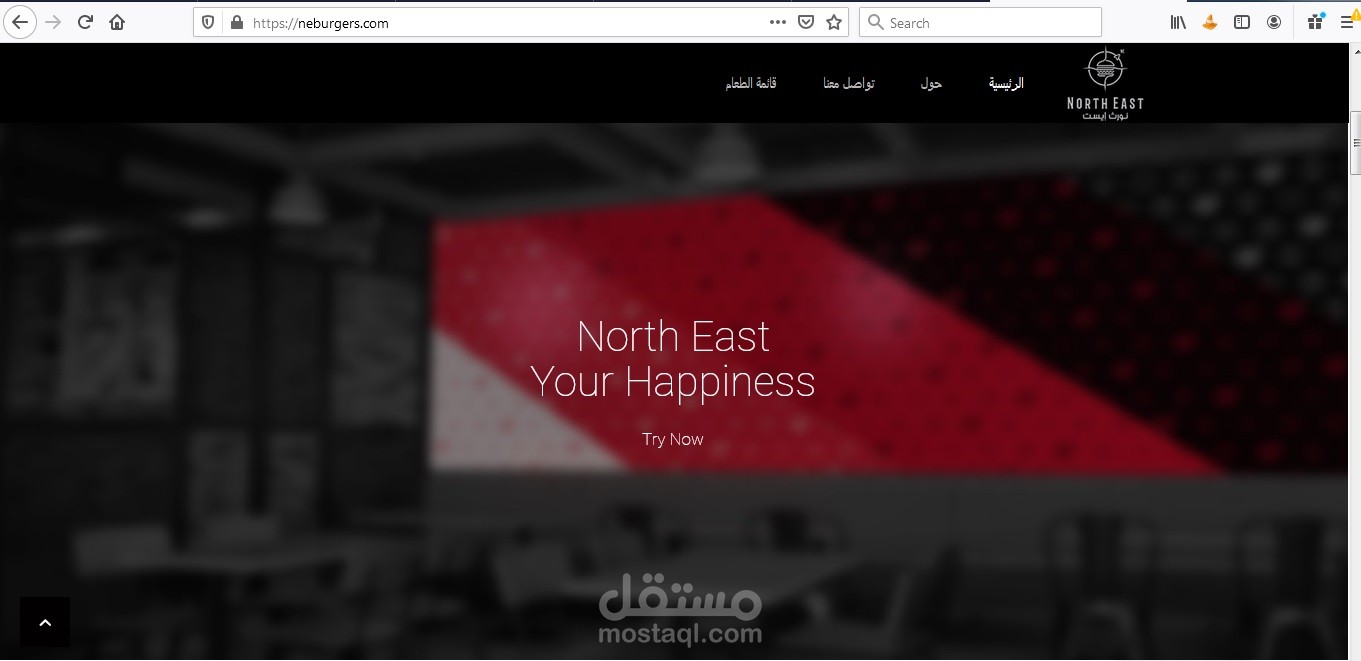Click the Try Now link

[673, 439]
